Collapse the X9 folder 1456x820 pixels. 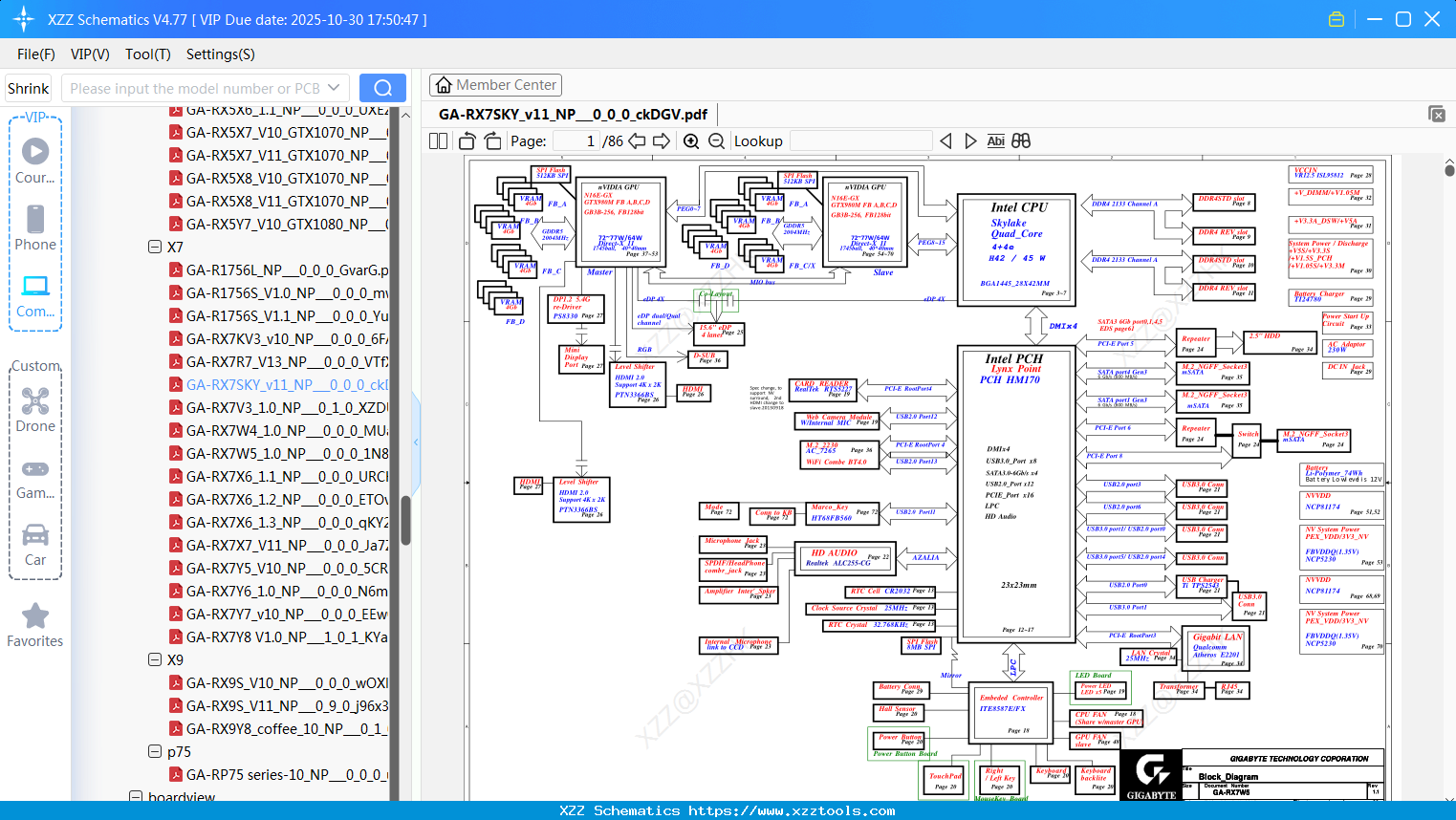pos(155,659)
